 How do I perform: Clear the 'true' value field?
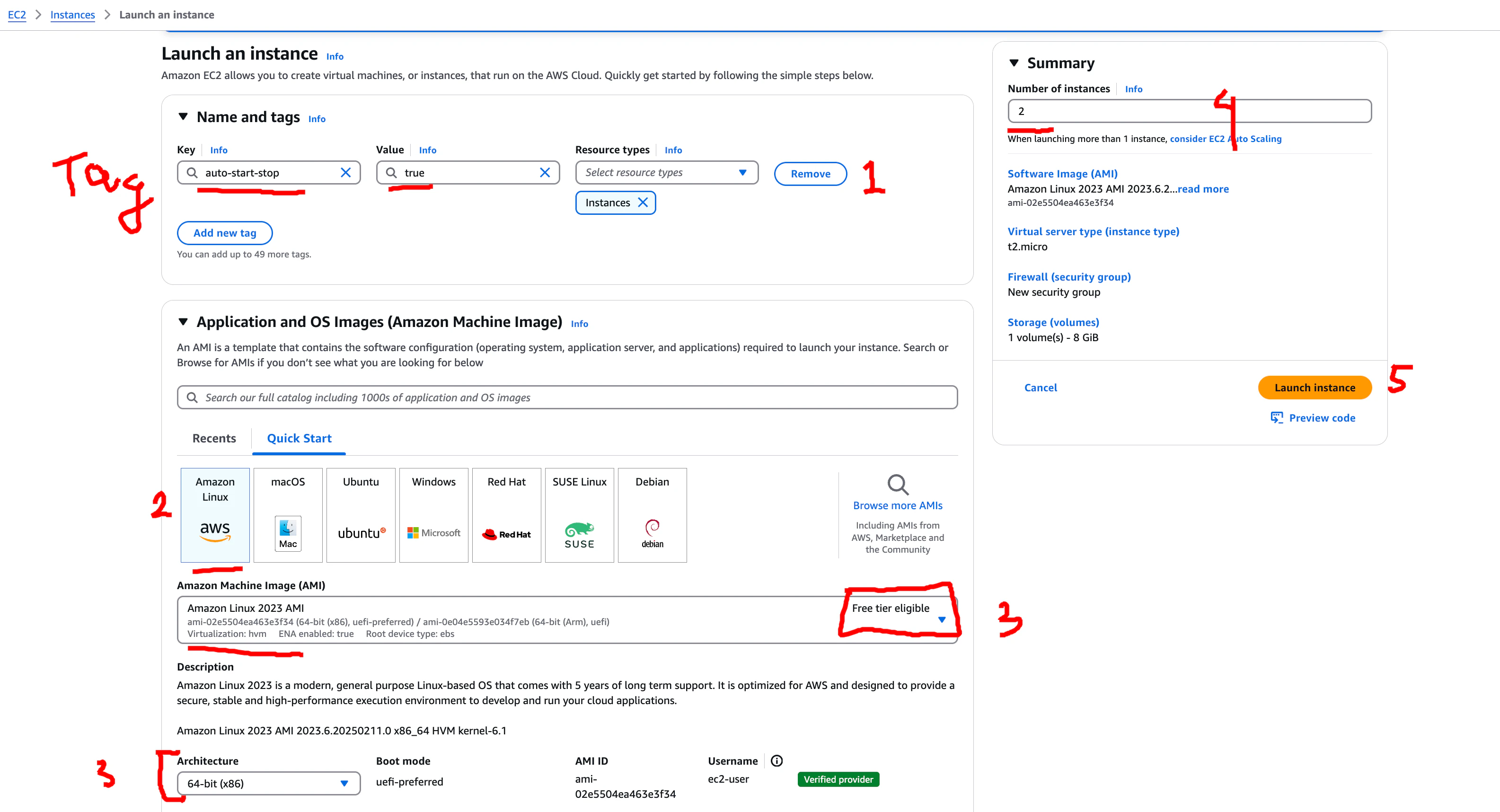tap(545, 172)
